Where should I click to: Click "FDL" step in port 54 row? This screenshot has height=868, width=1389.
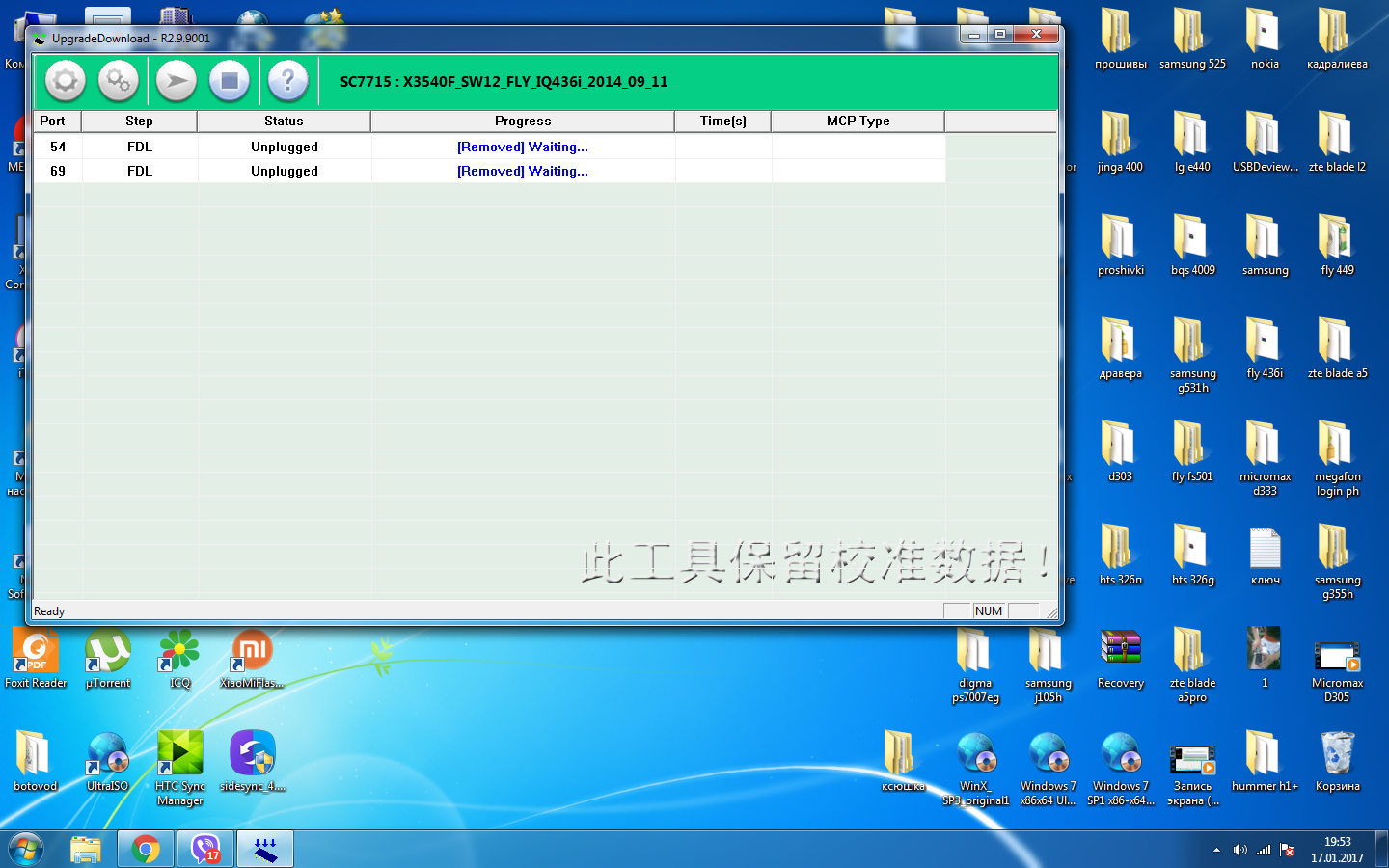pyautogui.click(x=140, y=147)
